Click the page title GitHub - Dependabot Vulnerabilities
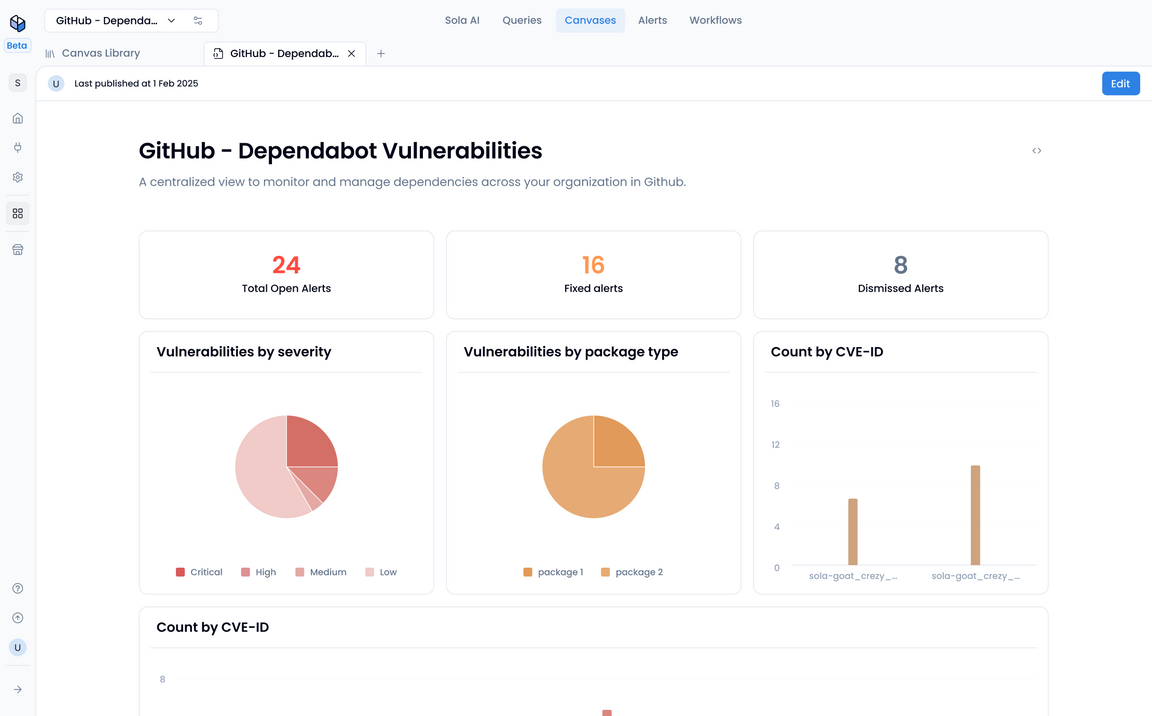1152x716 pixels. [340, 151]
